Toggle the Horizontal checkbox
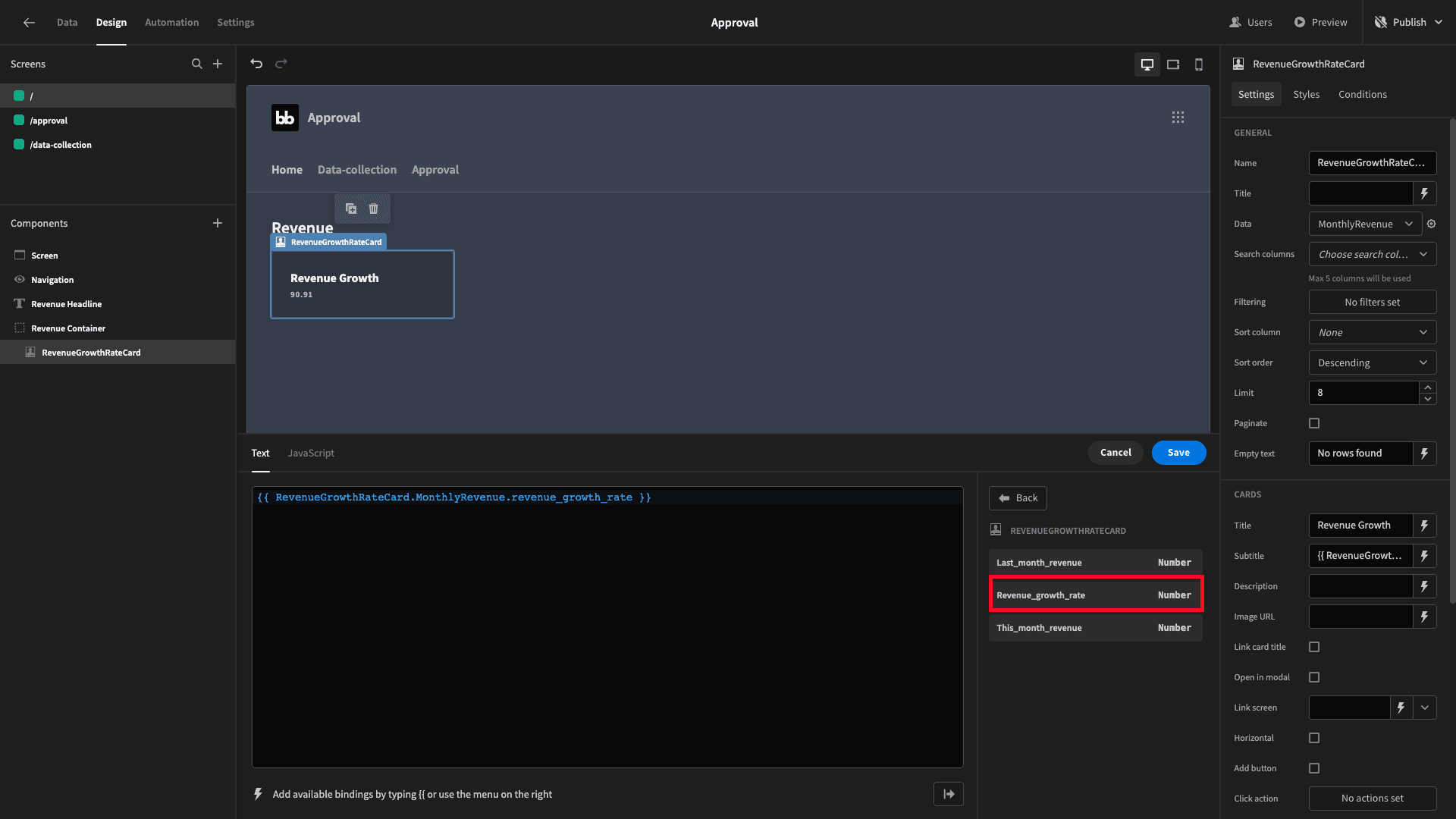Viewport: 1456px width, 819px height. (x=1314, y=738)
